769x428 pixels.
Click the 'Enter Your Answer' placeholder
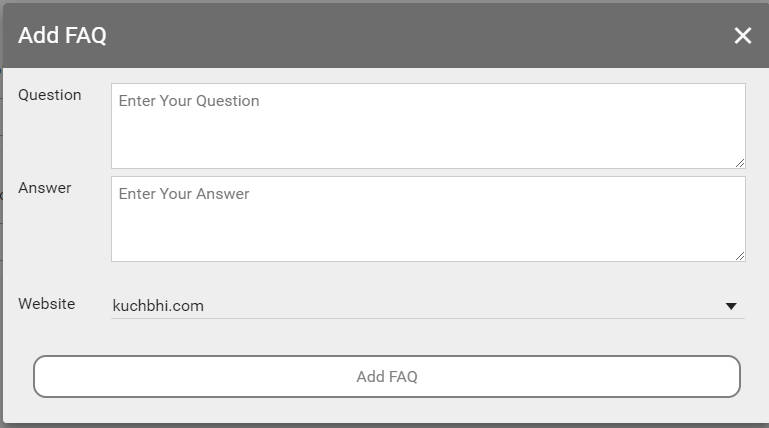tap(184, 194)
